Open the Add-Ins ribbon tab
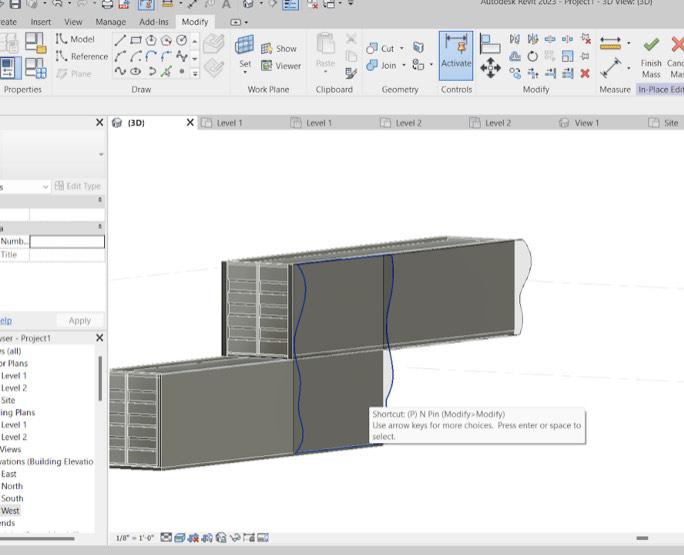The height and width of the screenshot is (555, 684). click(153, 21)
